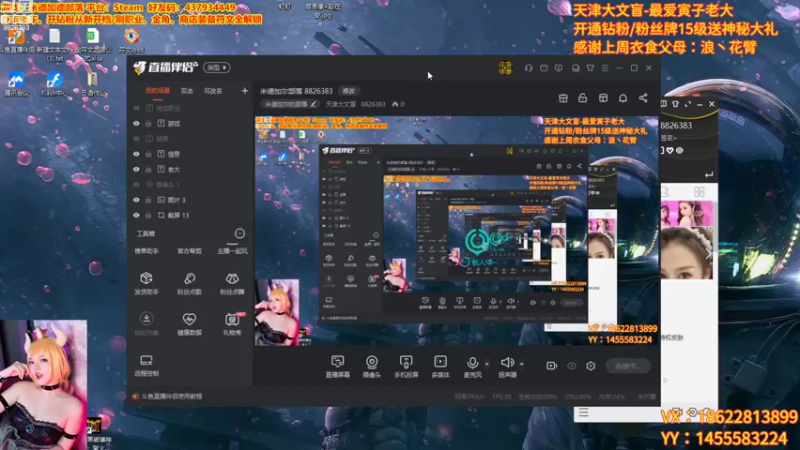
Task: Click the hamburger icon in right white window
Action: [583, 412]
